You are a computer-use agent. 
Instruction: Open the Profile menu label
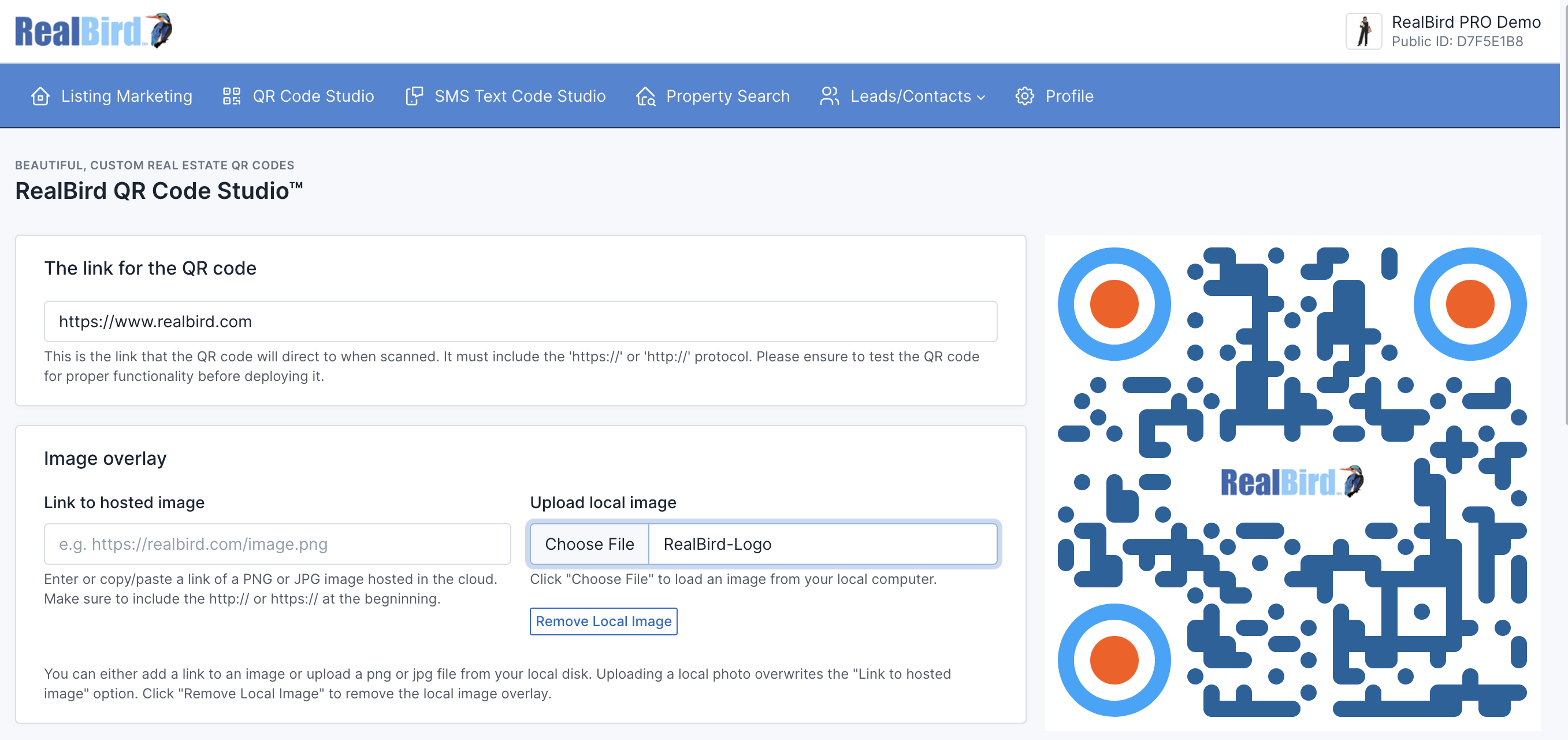(x=1069, y=96)
